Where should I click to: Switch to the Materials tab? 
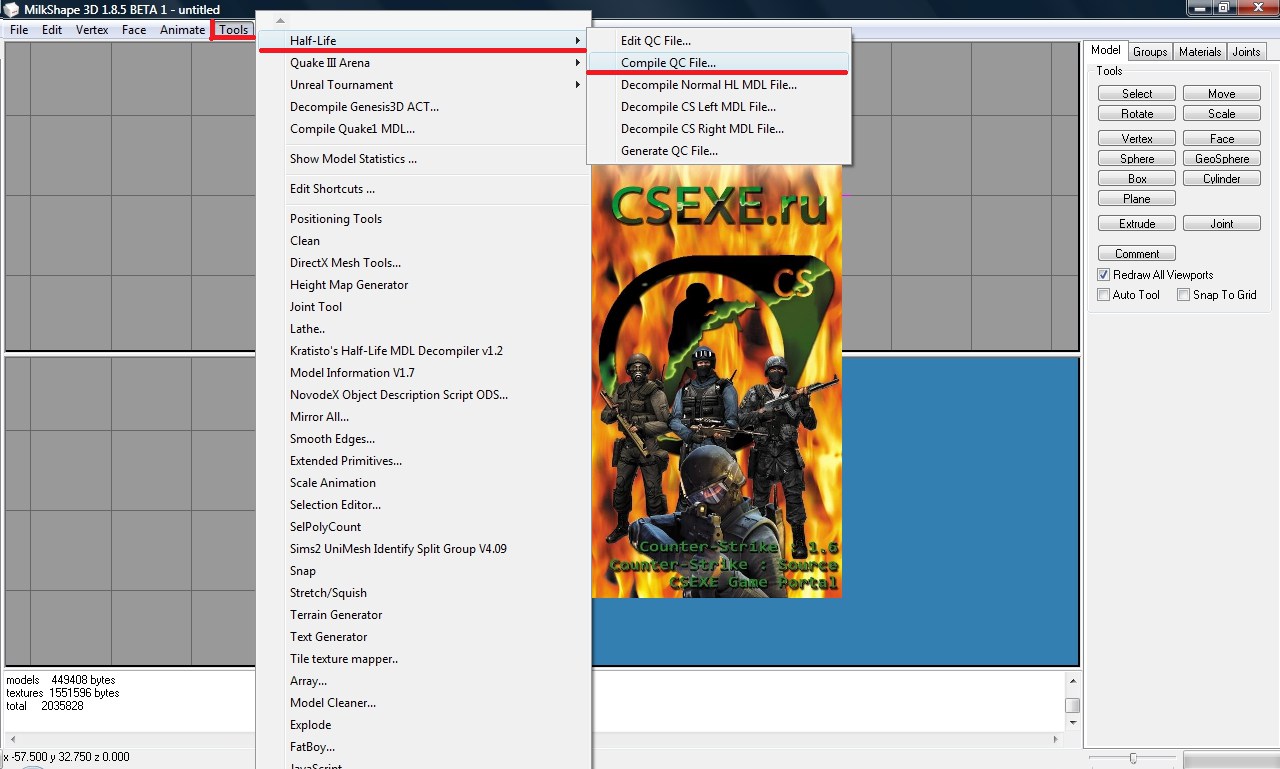click(1200, 52)
